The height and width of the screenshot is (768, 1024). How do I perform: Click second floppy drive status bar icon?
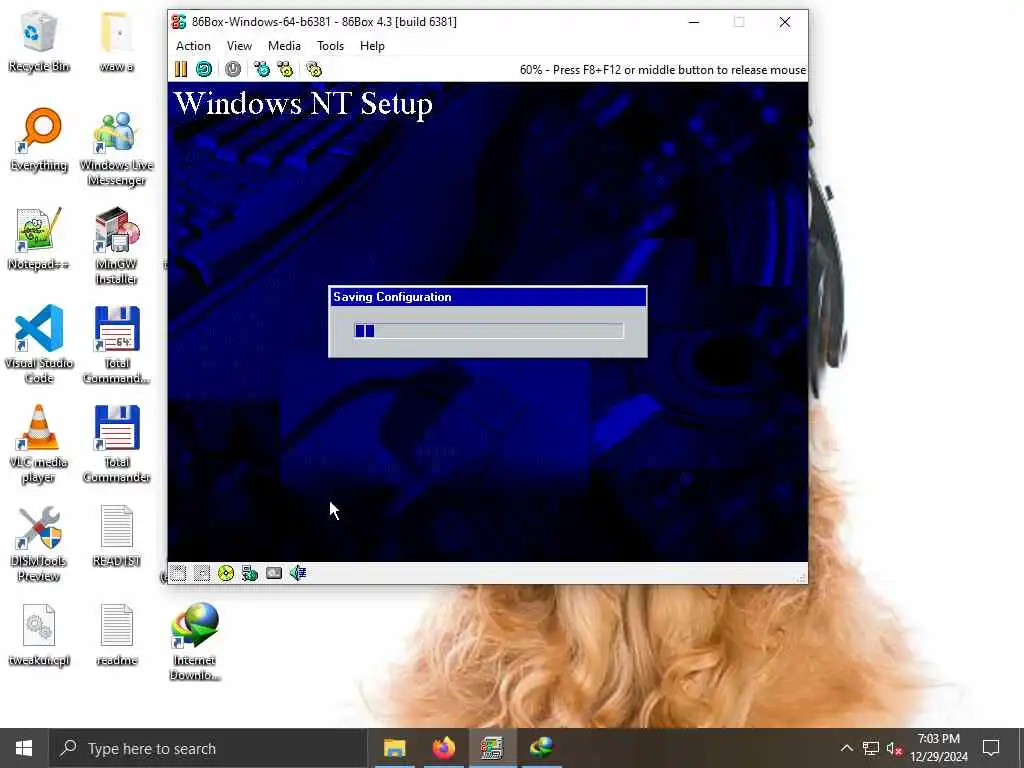click(202, 573)
